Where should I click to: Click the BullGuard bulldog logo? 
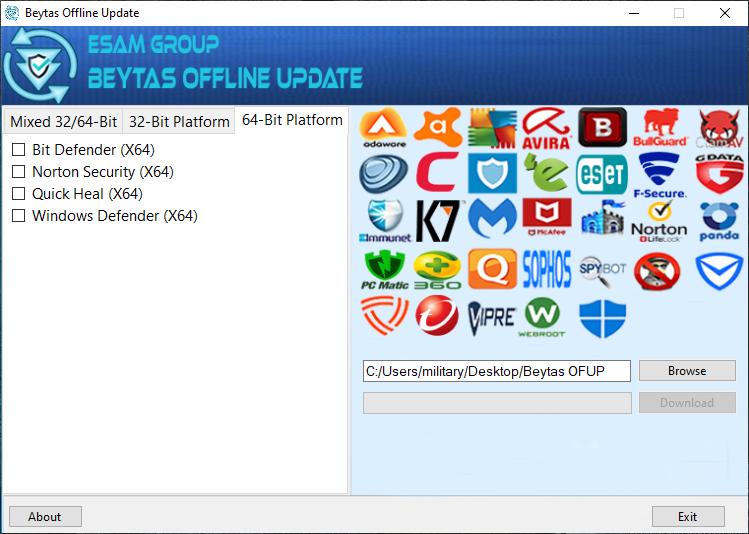click(x=660, y=128)
